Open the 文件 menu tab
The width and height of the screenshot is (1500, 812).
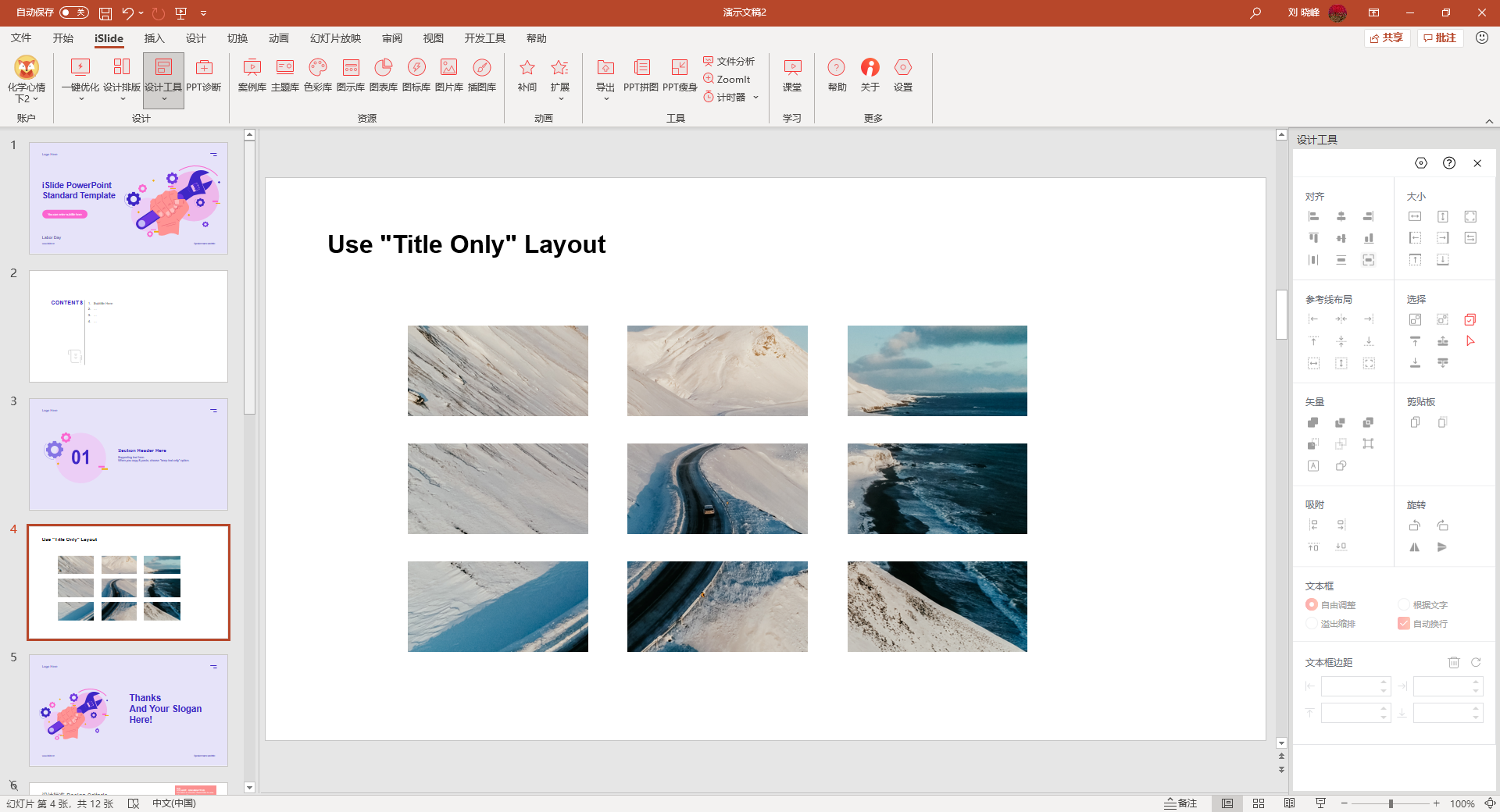21,38
